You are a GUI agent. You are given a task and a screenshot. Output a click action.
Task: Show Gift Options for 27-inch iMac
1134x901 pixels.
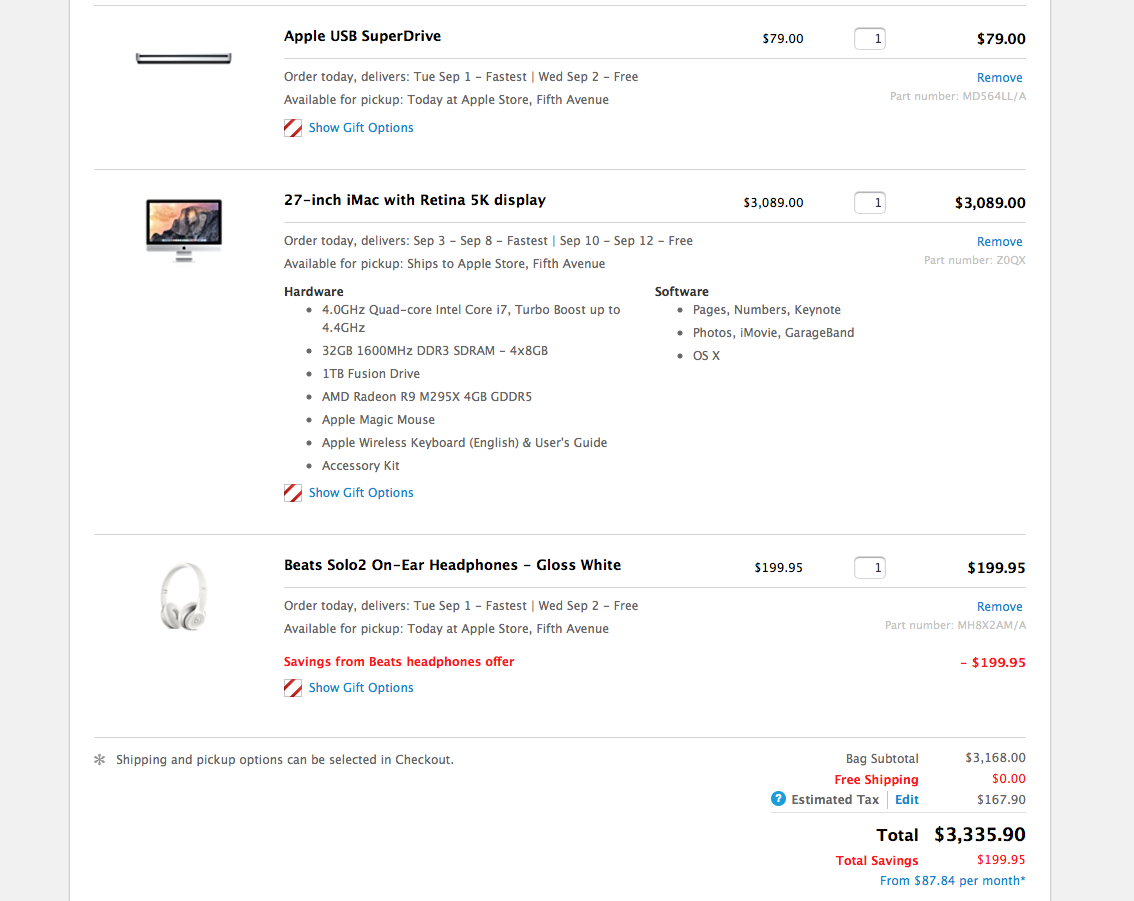coord(361,493)
